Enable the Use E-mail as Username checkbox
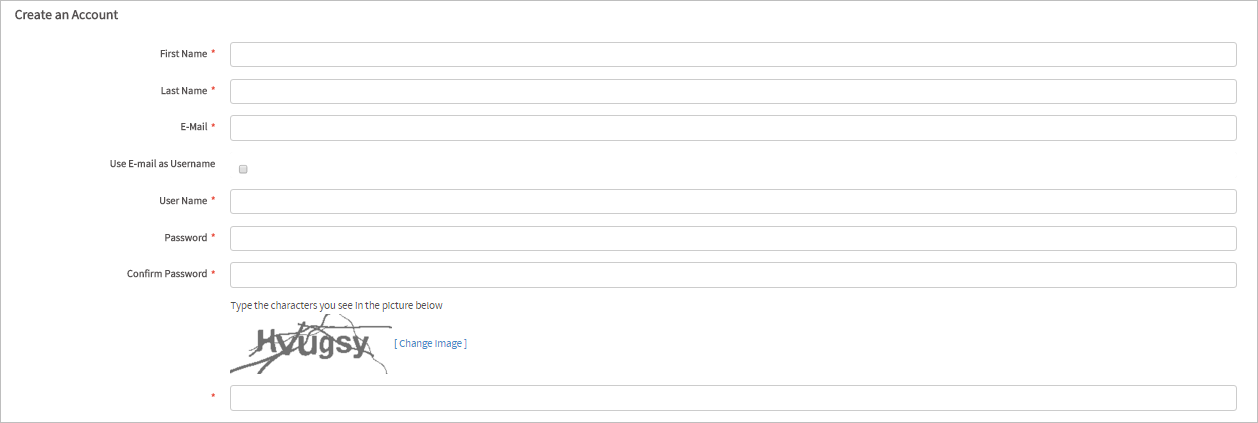 243,169
